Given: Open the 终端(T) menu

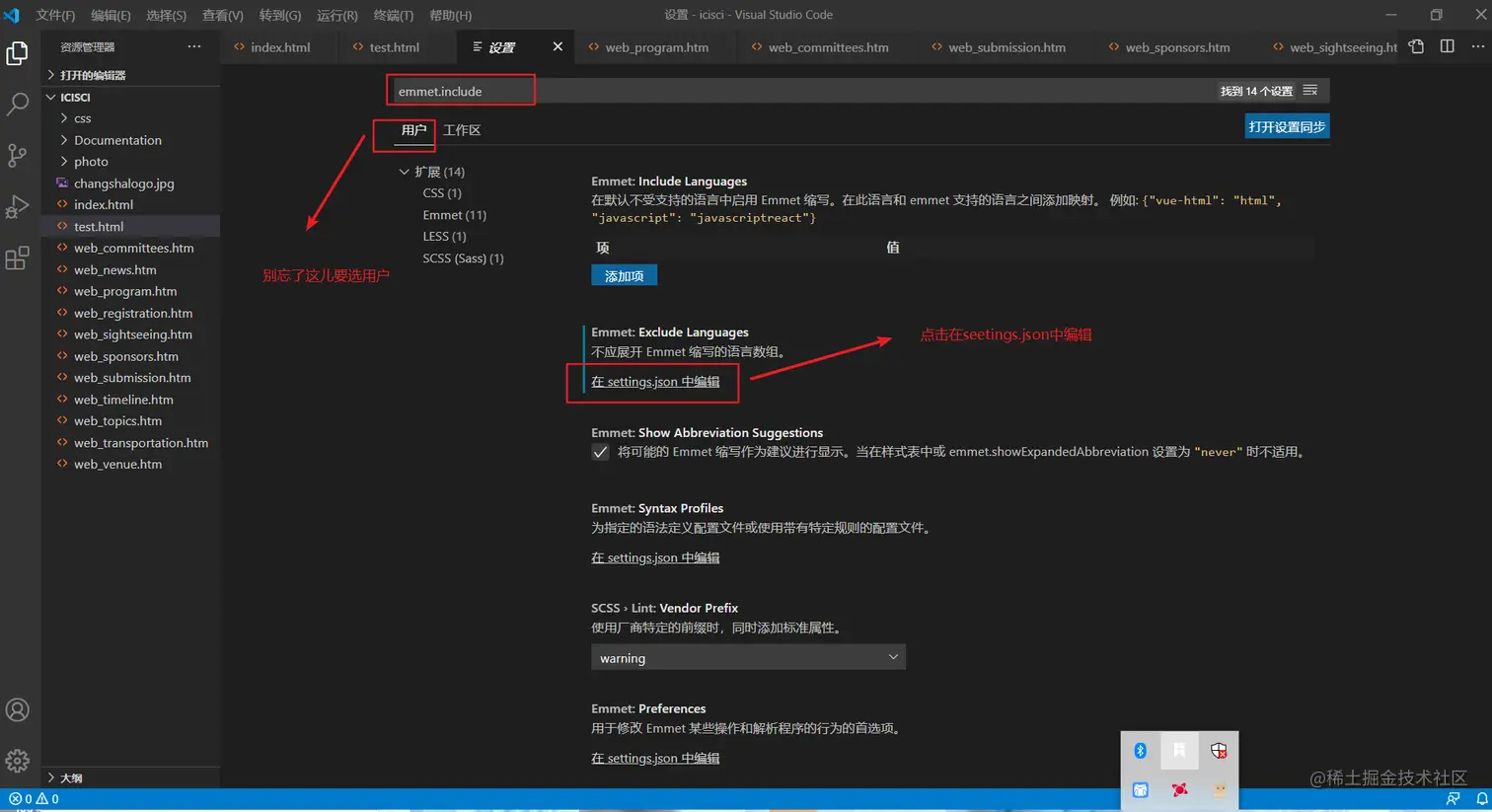Looking at the screenshot, I should (394, 15).
